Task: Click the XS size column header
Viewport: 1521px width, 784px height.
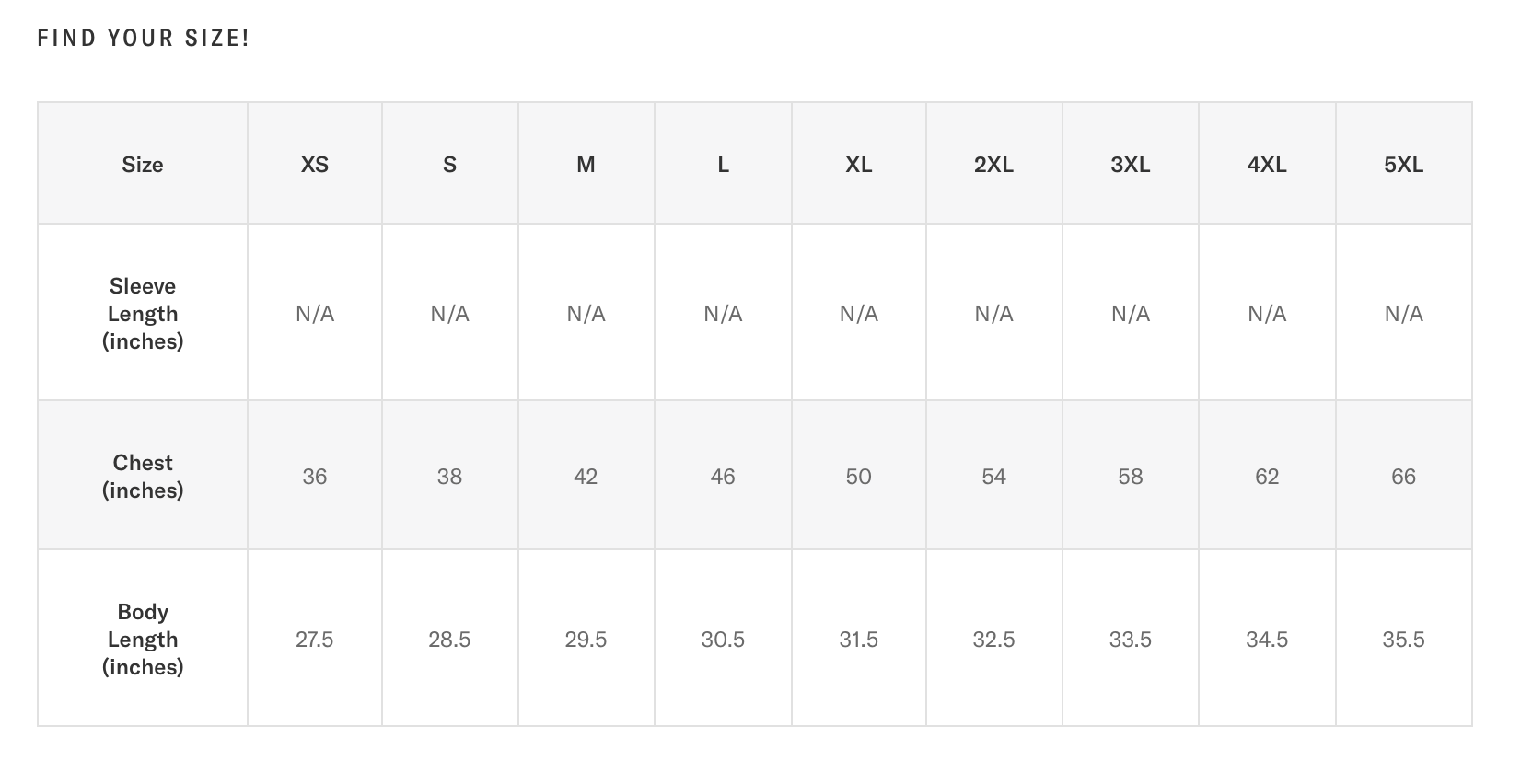Action: 315,165
